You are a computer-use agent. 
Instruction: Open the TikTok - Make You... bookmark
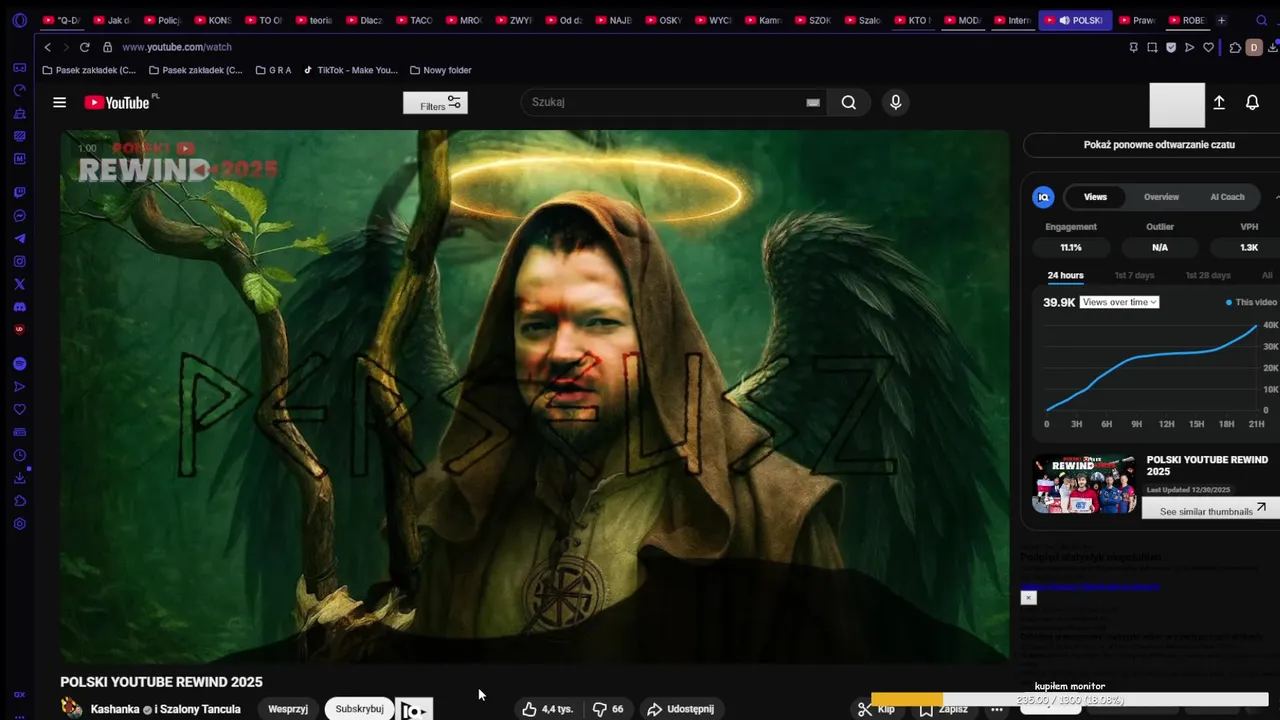(x=349, y=70)
